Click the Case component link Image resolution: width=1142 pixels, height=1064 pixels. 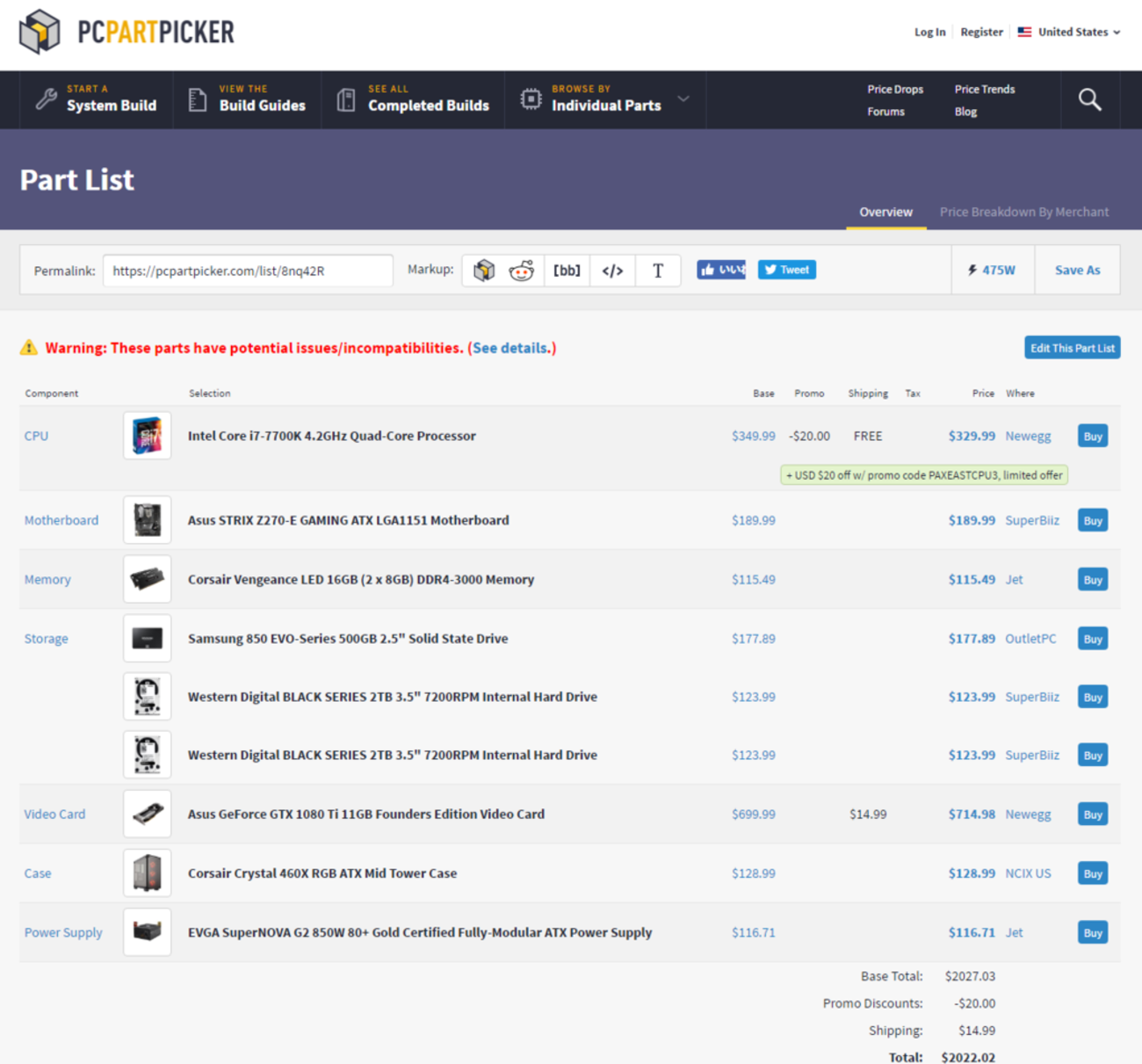click(x=38, y=873)
